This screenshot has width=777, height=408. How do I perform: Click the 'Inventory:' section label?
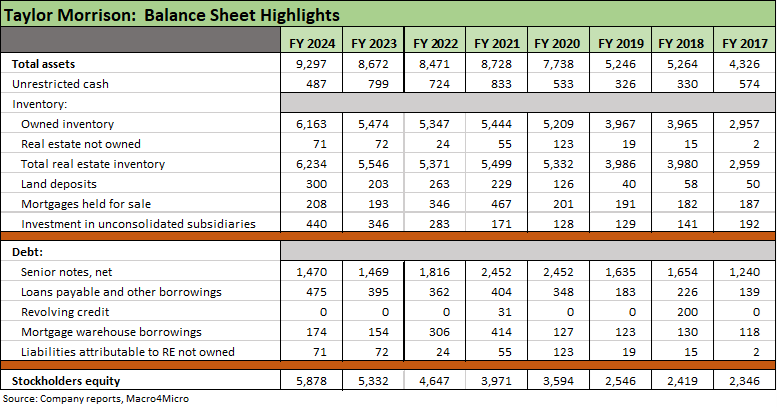pyautogui.click(x=39, y=104)
